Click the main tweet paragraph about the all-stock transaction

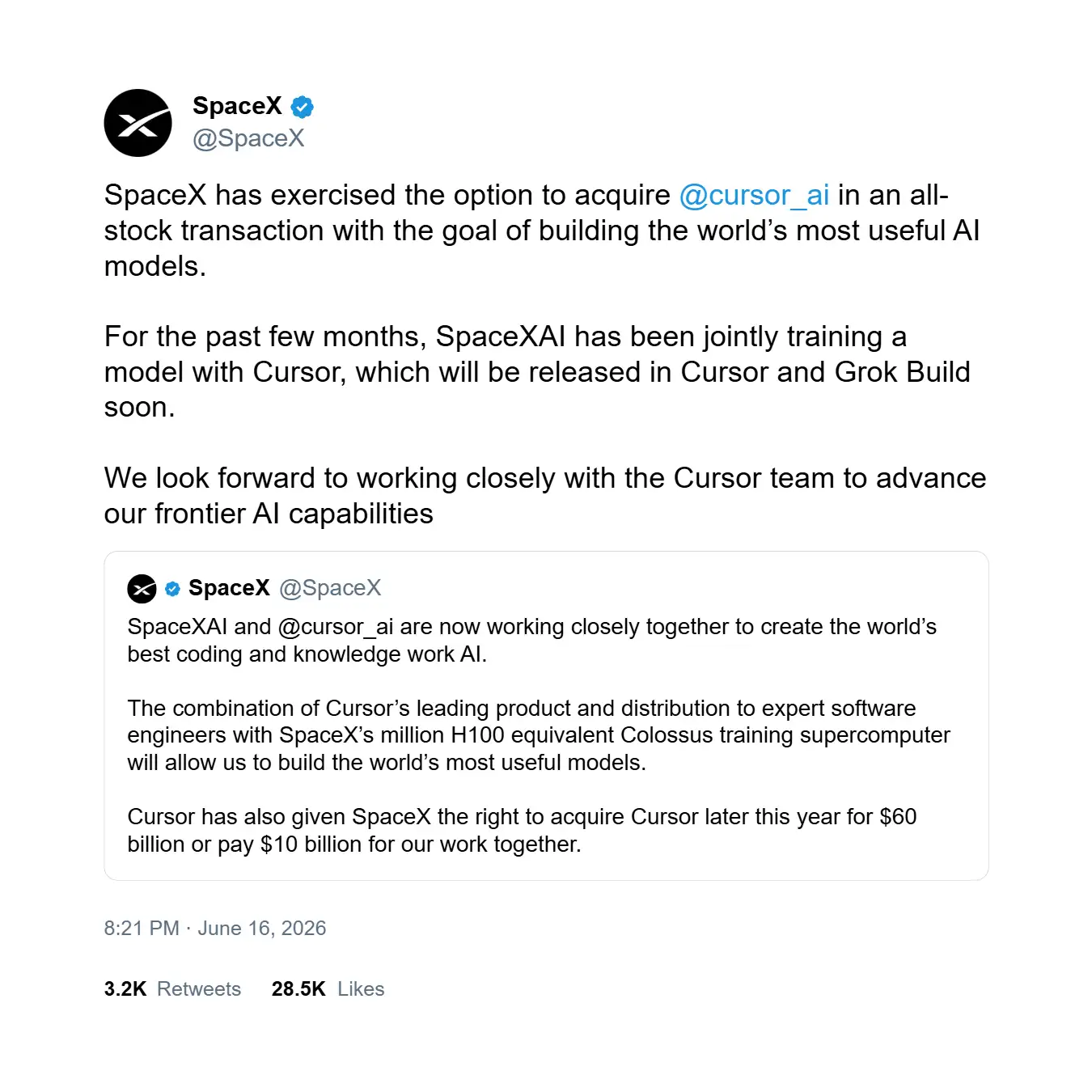point(542,231)
